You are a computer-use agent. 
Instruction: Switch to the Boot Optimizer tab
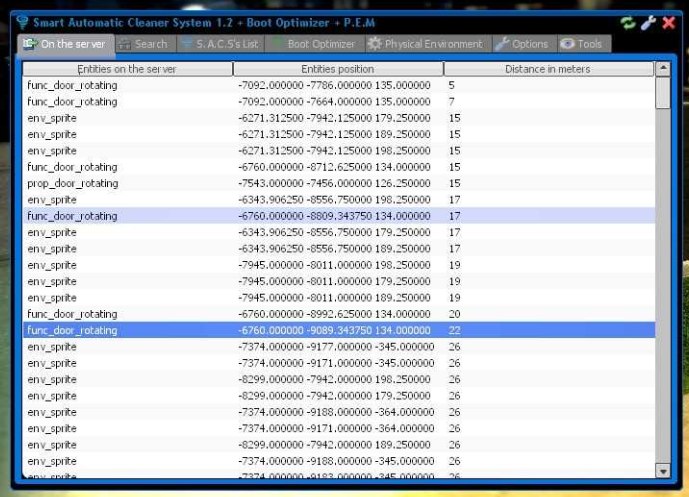315,44
